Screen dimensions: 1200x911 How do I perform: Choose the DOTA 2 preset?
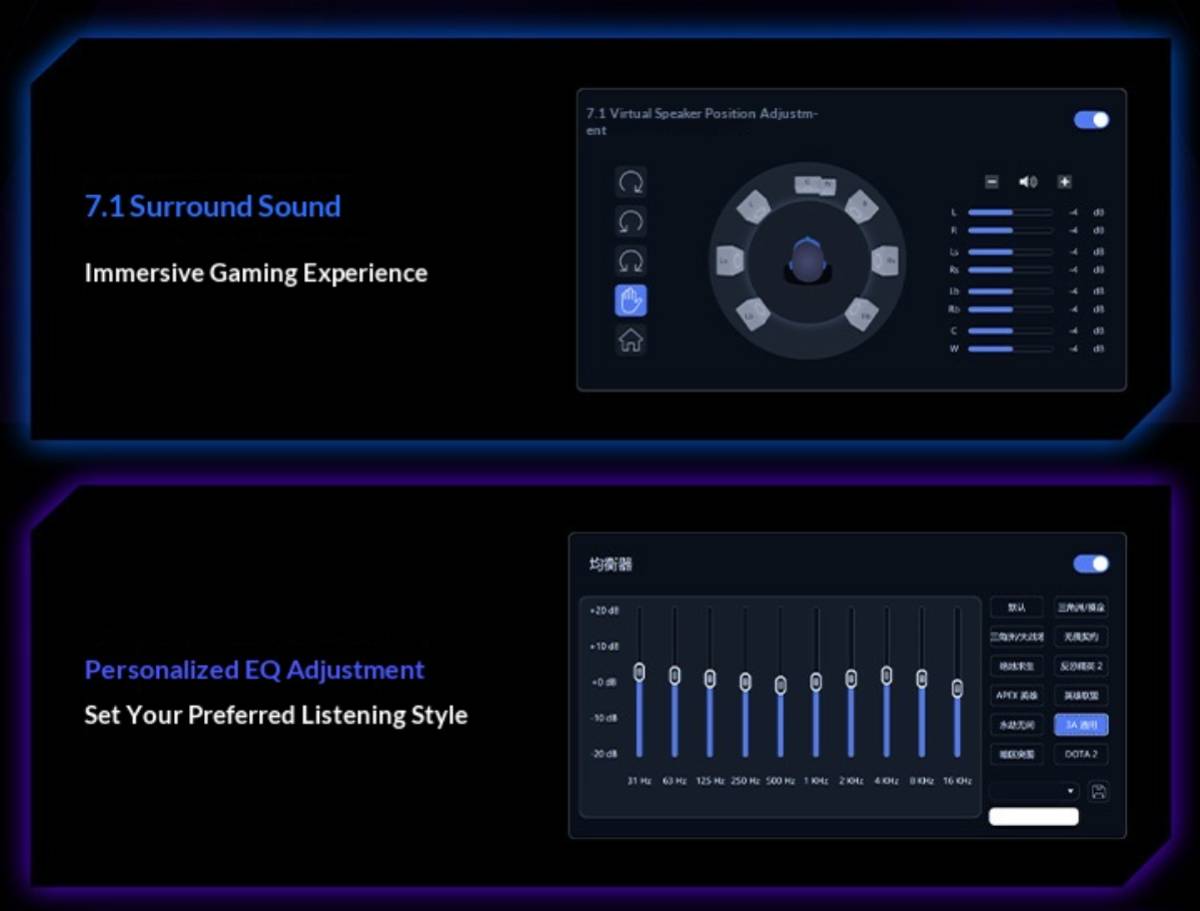point(1081,754)
